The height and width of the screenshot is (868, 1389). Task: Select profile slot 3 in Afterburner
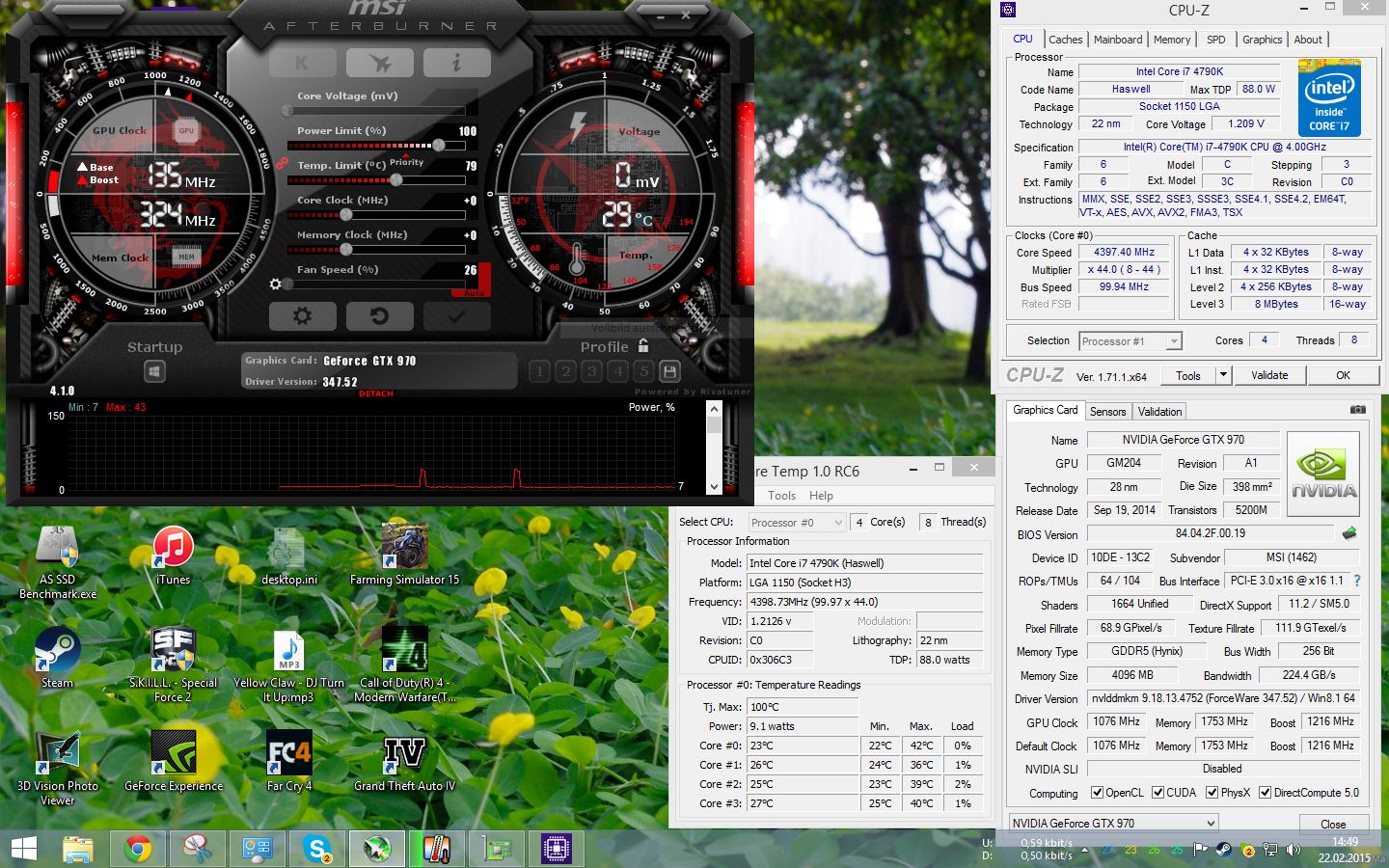point(592,371)
